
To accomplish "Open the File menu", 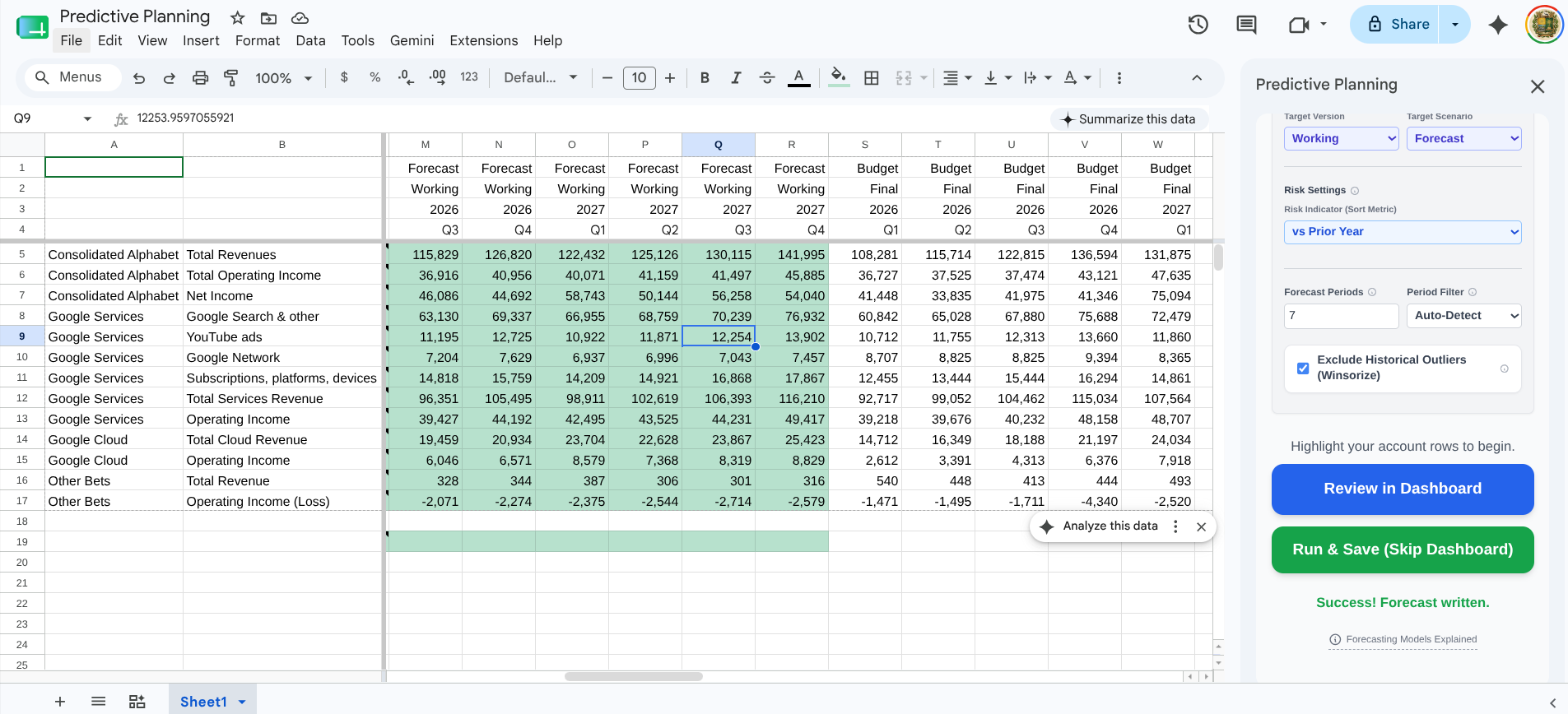I will click(72, 40).
